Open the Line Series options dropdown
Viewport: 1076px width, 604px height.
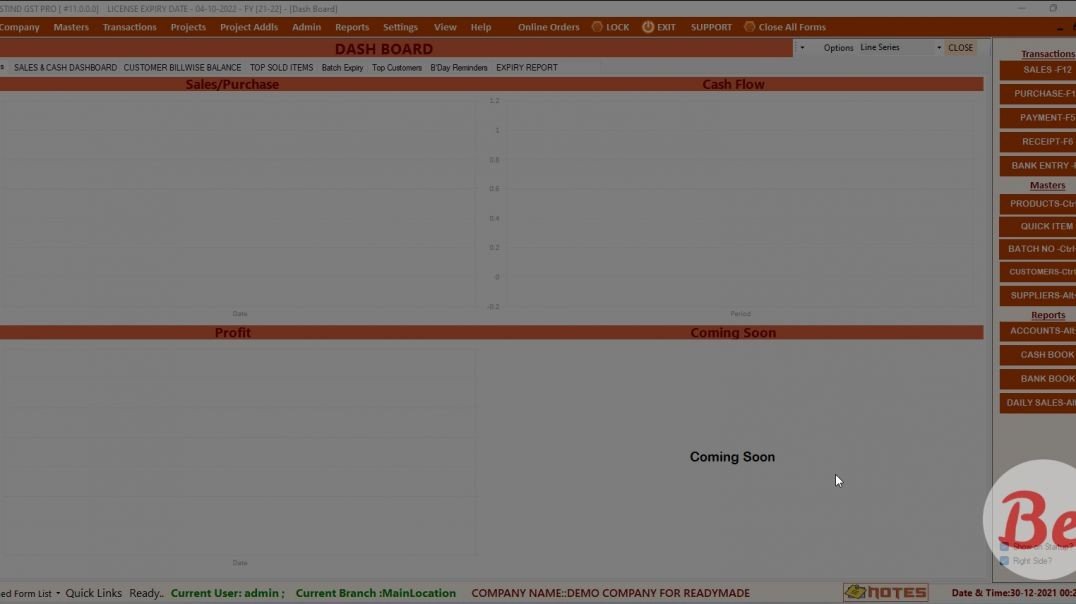coord(938,48)
